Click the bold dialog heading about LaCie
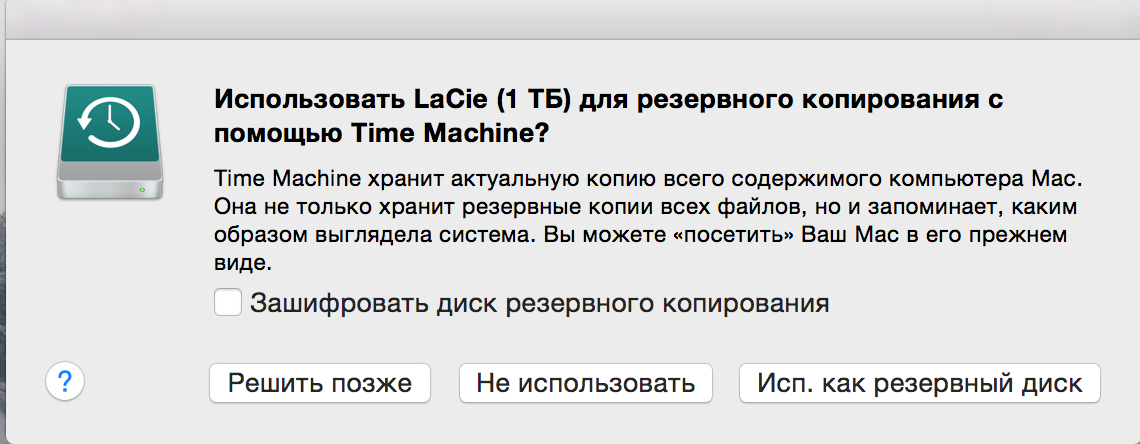Viewport: 1140px width, 444px height. (608, 116)
